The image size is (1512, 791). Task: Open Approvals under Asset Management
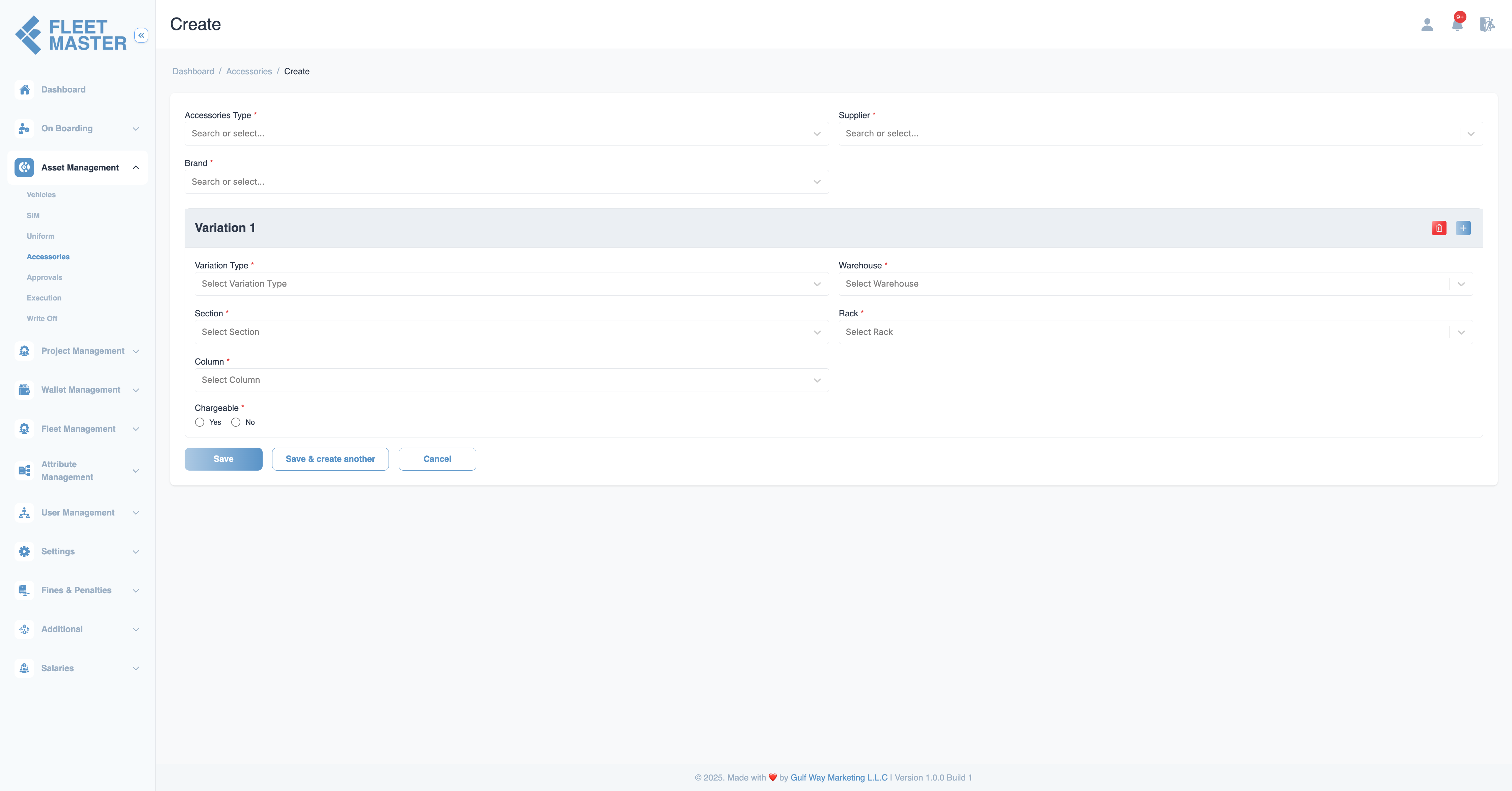44,278
